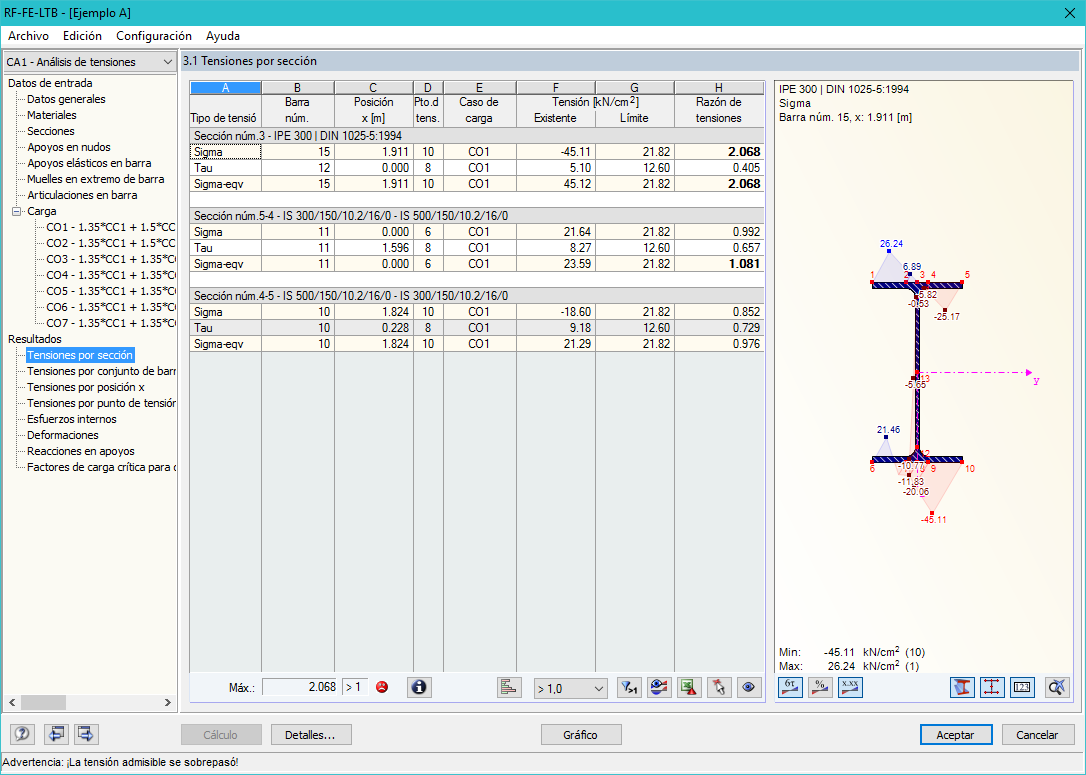Select the 0.976 ratio cell

tap(719, 344)
